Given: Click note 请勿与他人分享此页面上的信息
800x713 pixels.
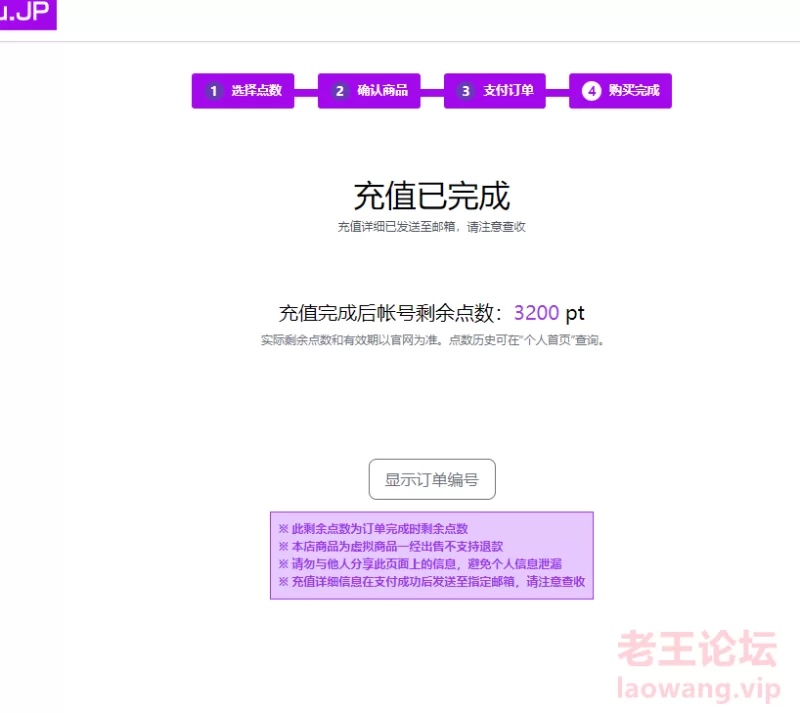Looking at the screenshot, I should click(x=420, y=564).
